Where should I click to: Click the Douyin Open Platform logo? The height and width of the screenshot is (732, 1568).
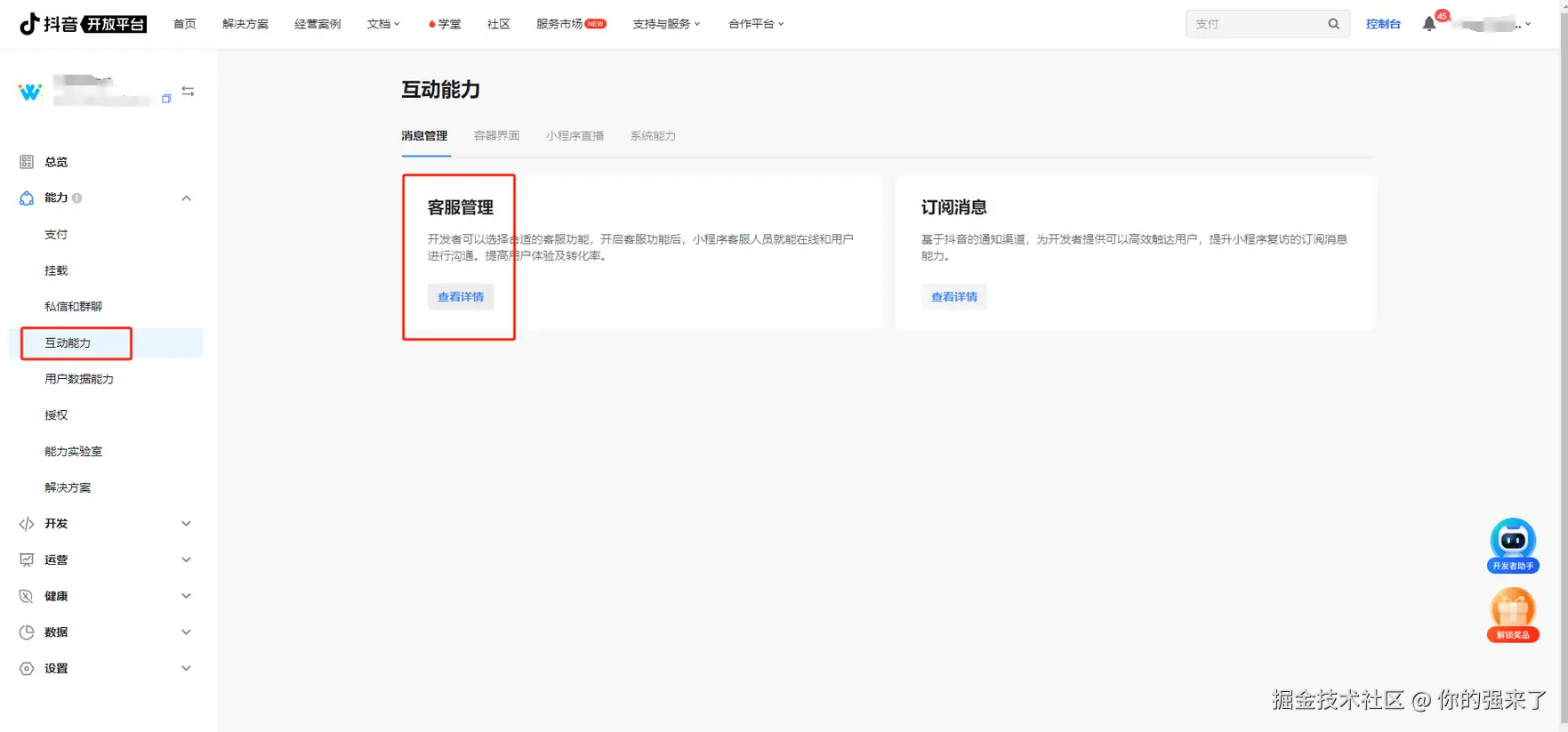point(83,24)
